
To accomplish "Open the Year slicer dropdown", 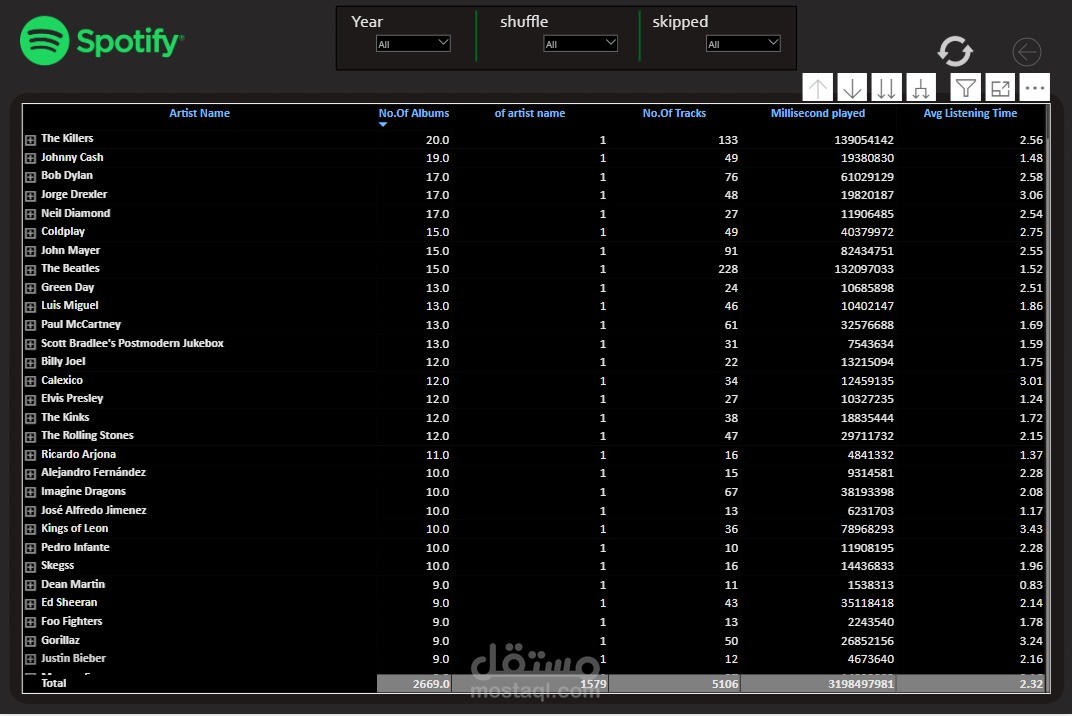I will (413, 44).
